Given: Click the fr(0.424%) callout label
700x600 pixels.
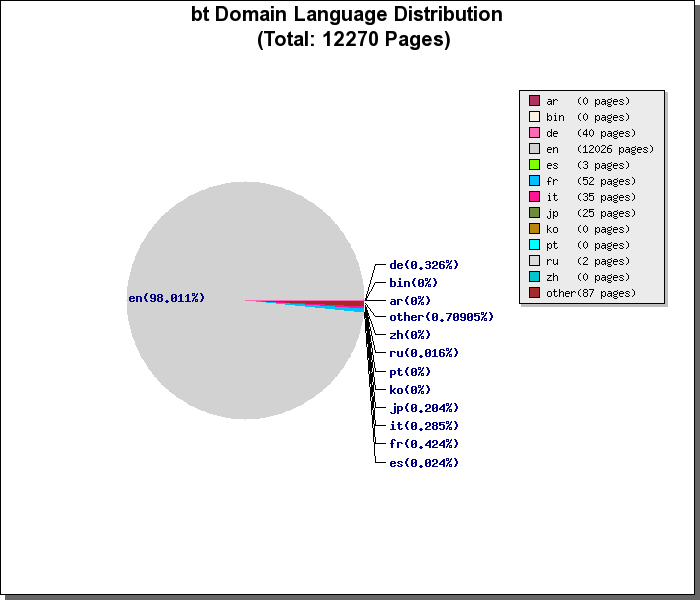Looking at the screenshot, I should coord(424,444).
